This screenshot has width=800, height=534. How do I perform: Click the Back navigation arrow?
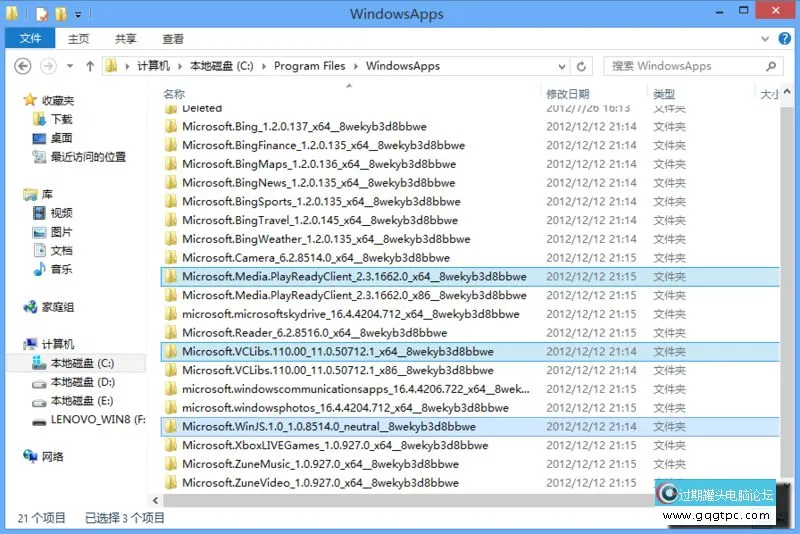click(x=24, y=66)
